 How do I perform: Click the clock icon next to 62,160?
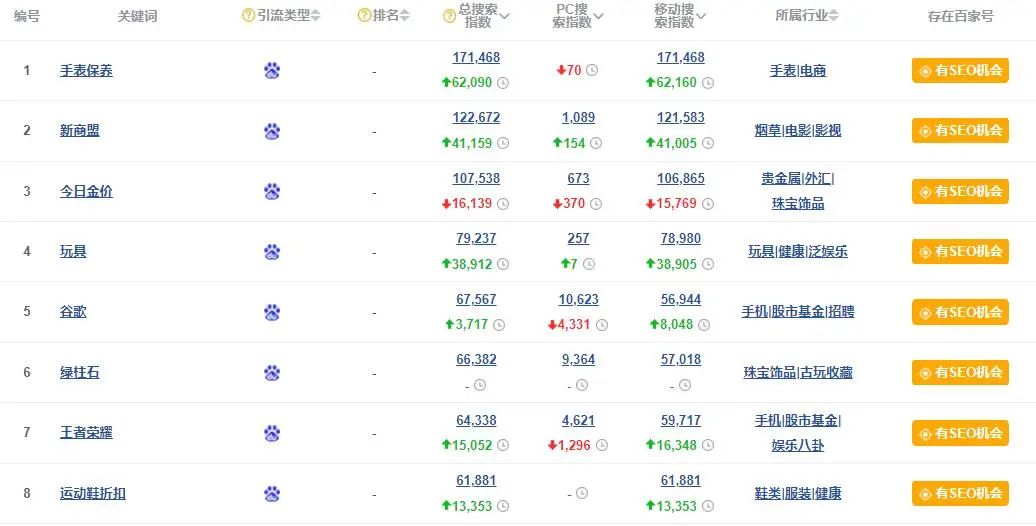[x=708, y=83]
